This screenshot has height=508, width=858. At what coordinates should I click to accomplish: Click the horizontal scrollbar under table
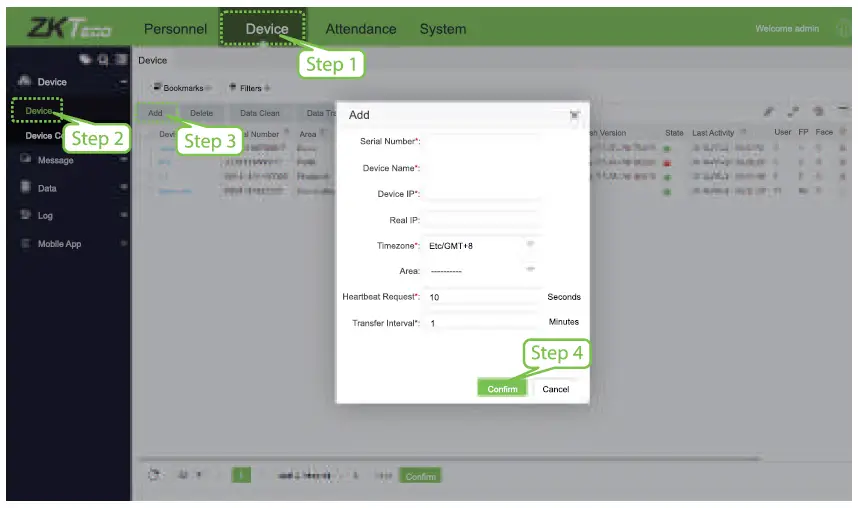coord(449,459)
